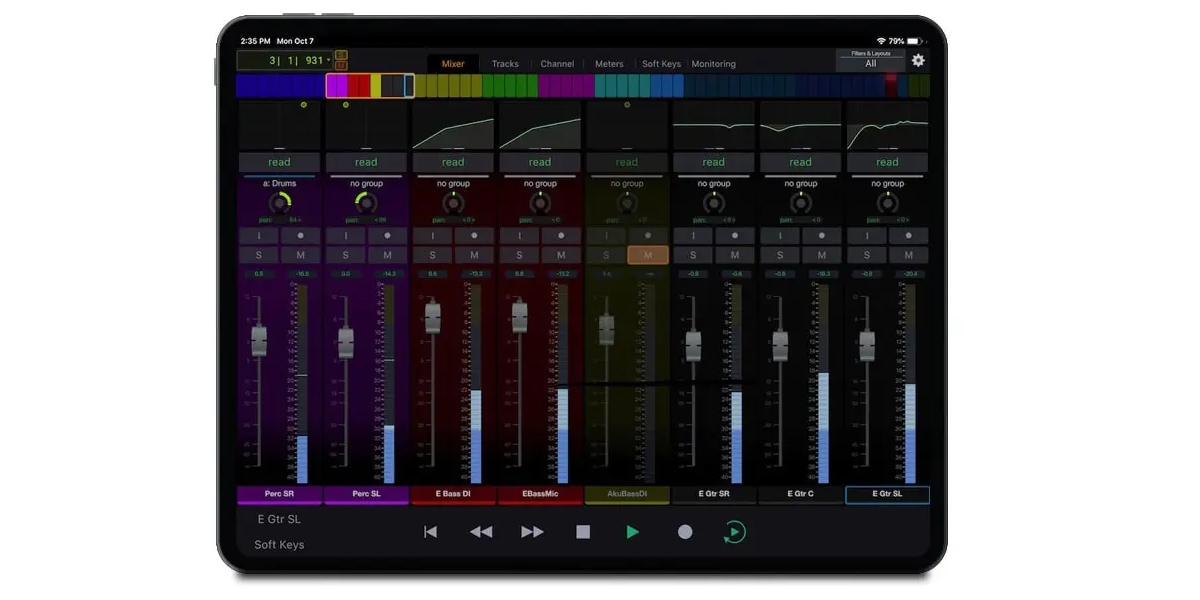Open the 'no group' selector on Perc SL
Screen dimensions: 1200x600
(366, 184)
